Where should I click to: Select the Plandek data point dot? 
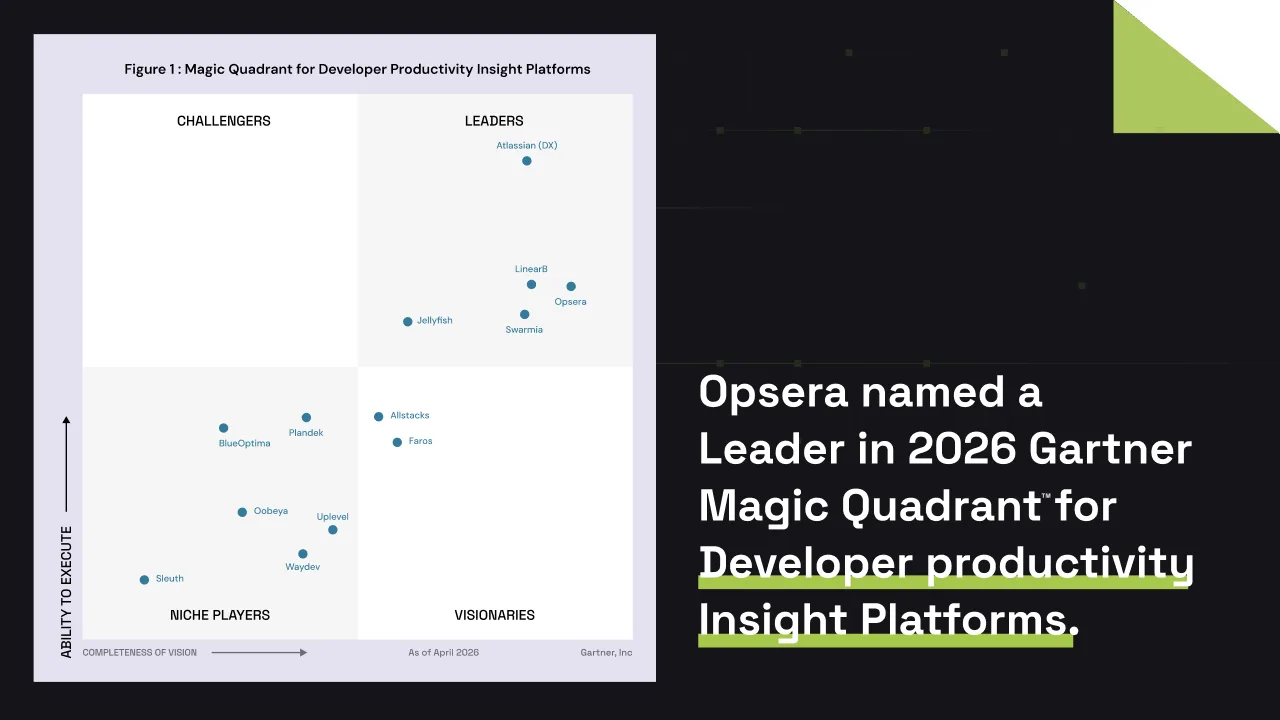[x=306, y=418]
